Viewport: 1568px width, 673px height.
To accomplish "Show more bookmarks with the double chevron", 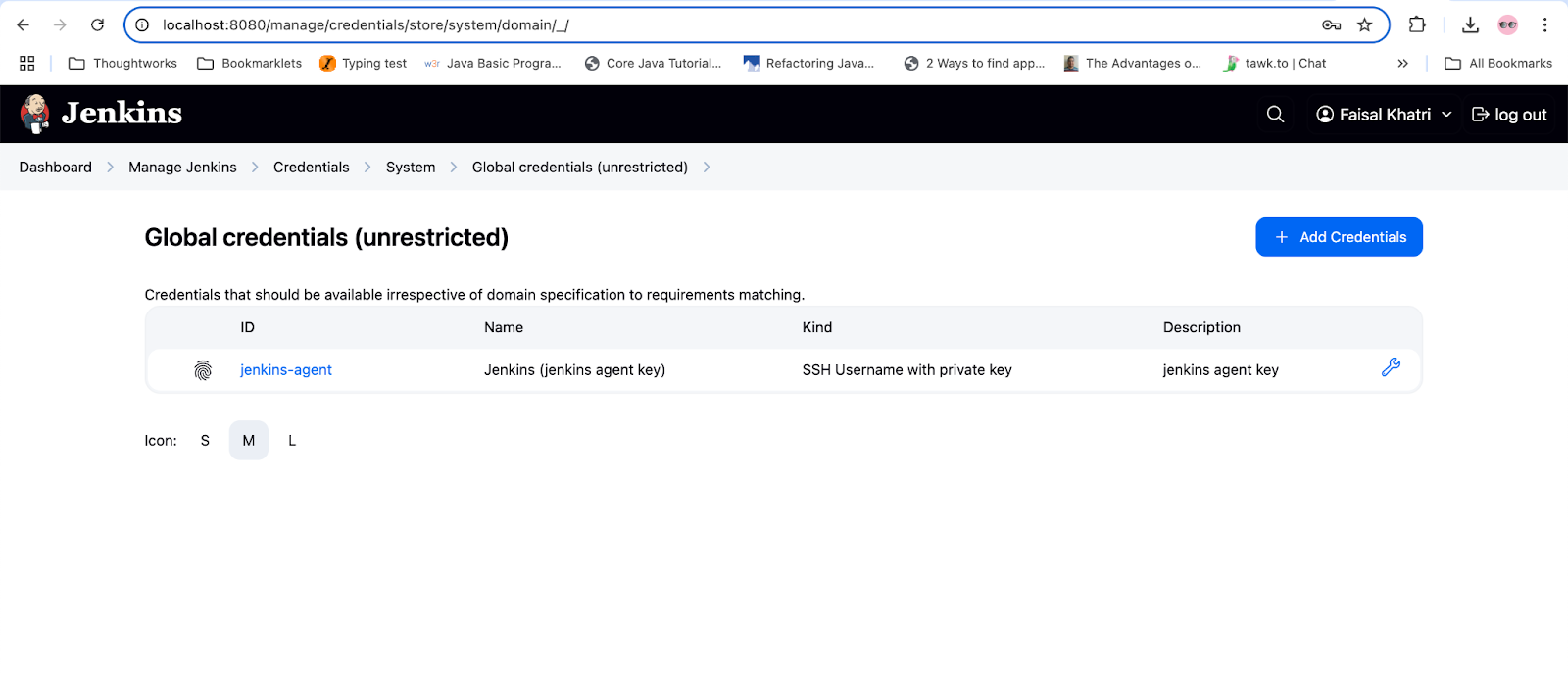I will 1402,63.
